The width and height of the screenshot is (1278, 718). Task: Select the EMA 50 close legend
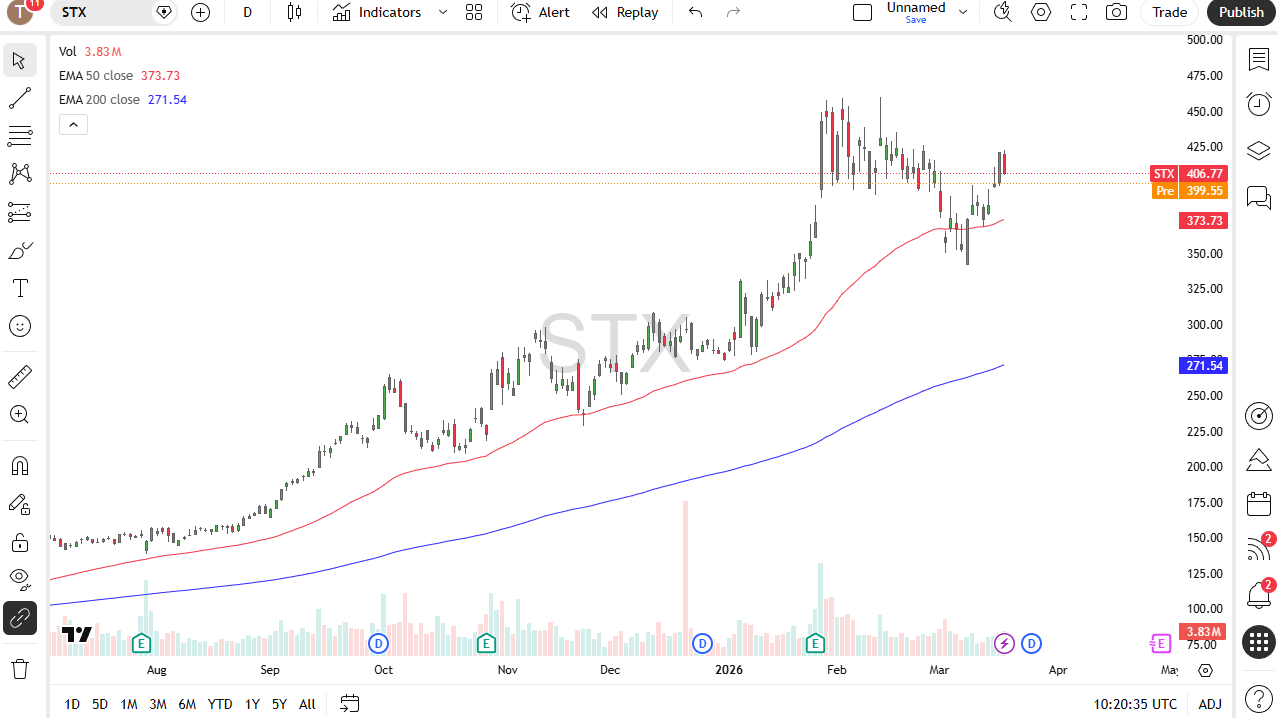pos(96,75)
